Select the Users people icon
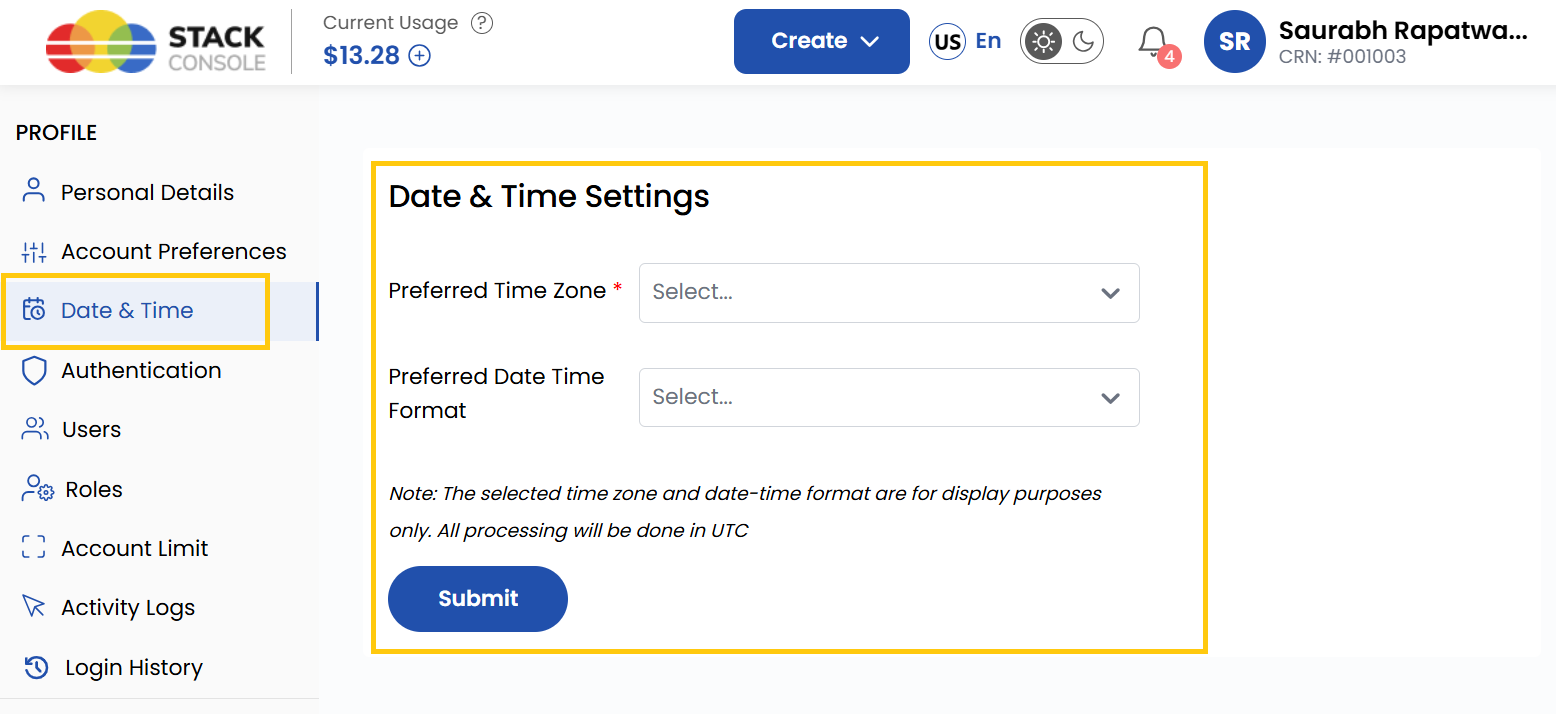The image size is (1556, 714). tap(33, 428)
